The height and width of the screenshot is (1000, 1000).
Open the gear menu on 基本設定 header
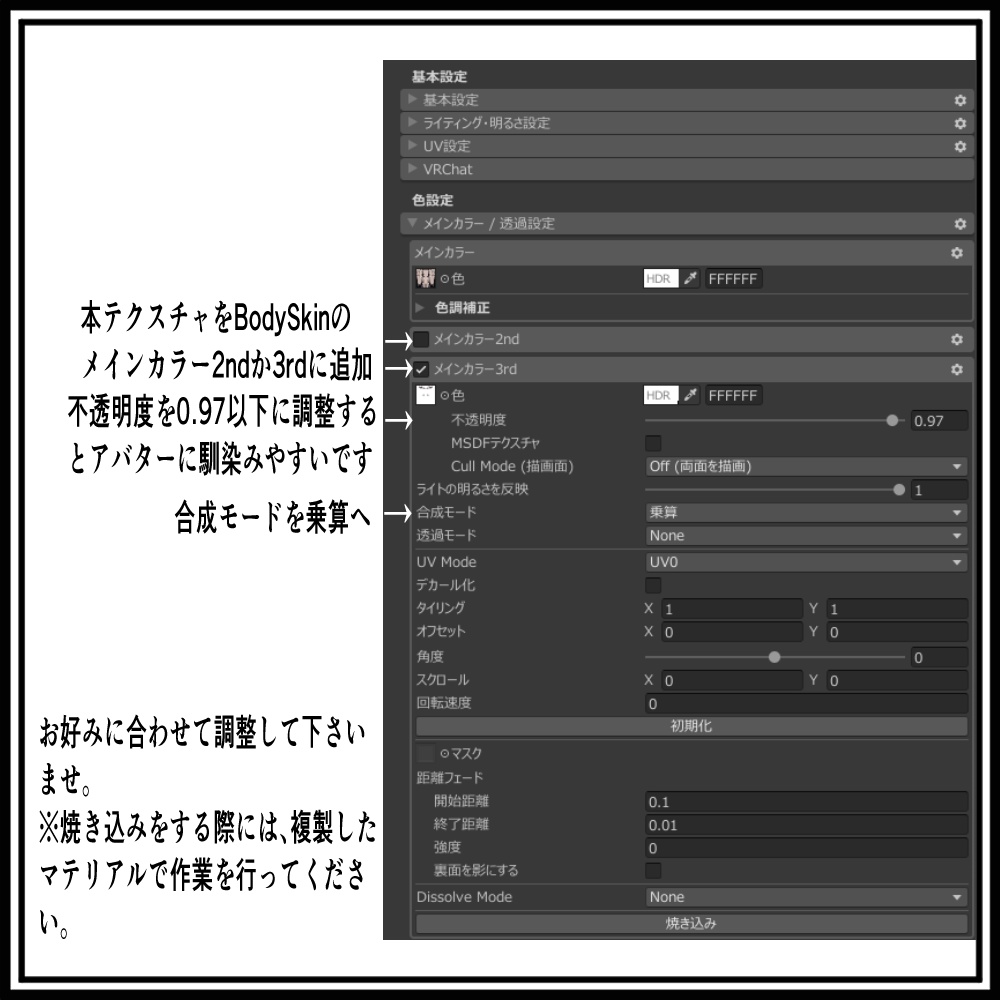pos(959,100)
